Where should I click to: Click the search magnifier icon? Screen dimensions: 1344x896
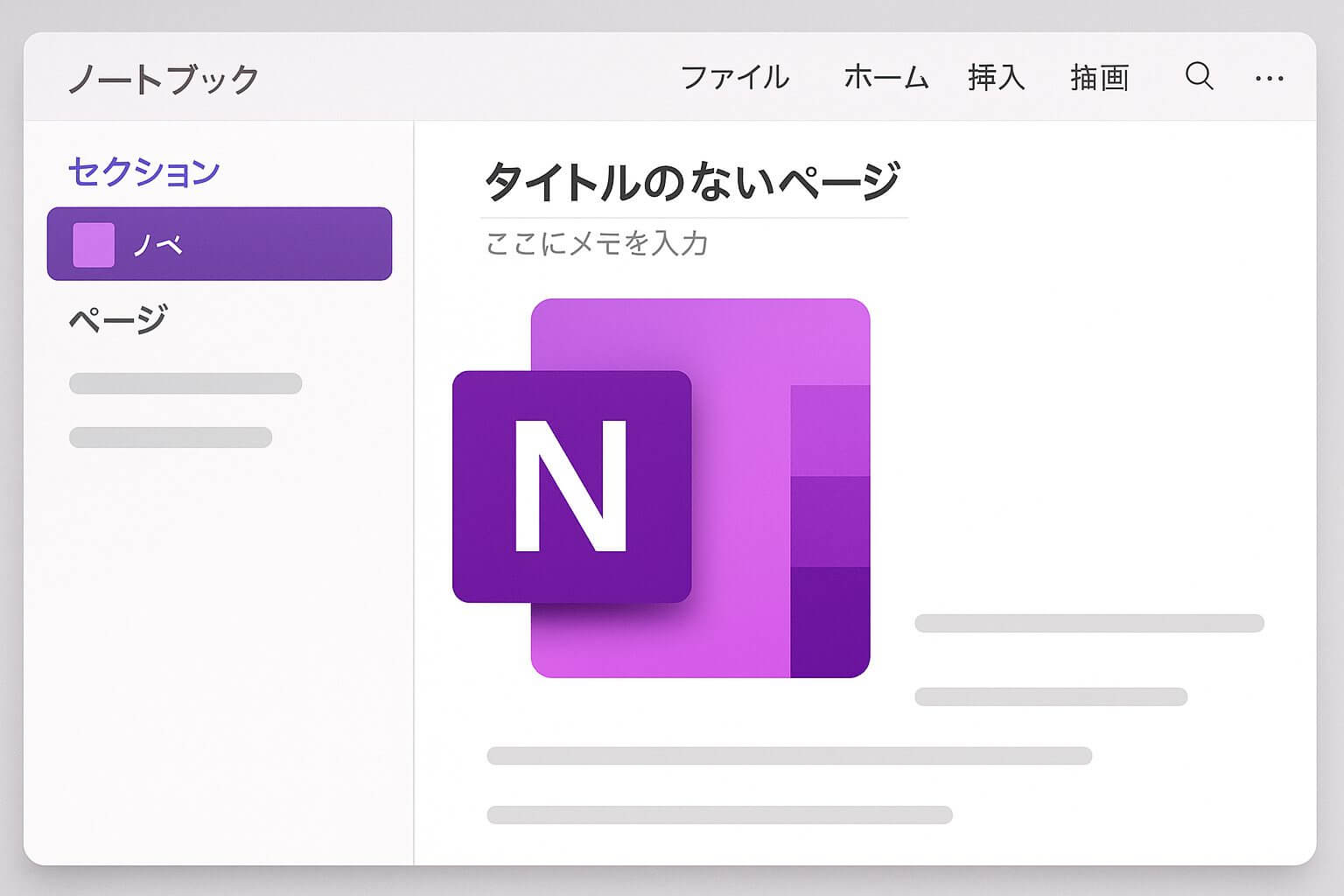pos(1199,77)
